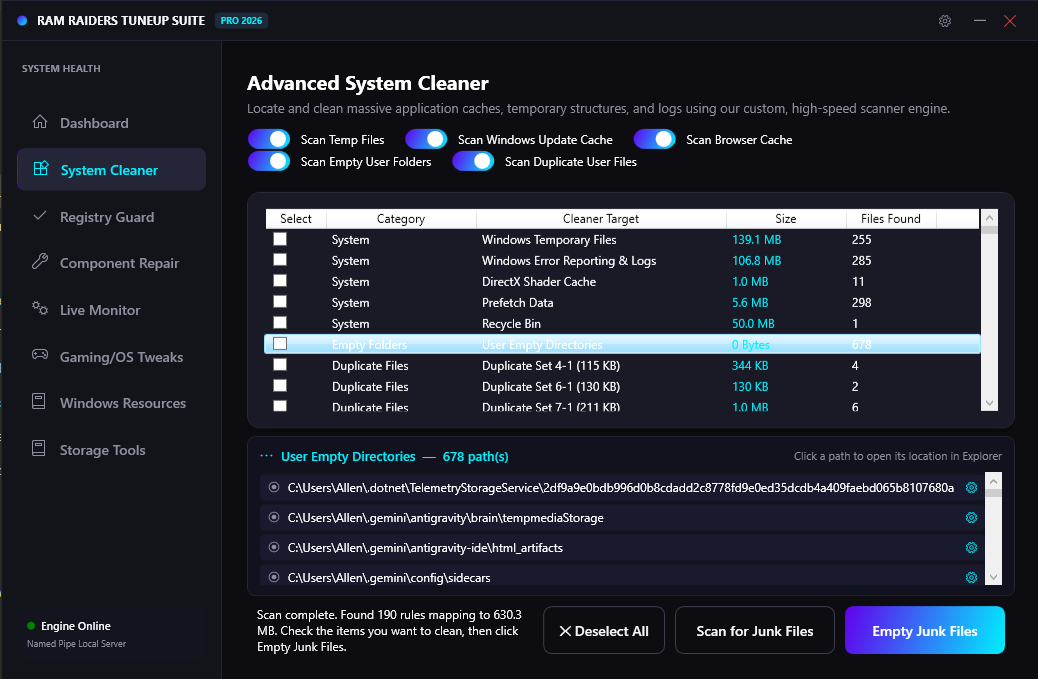Click the Windows Resources icon
The width and height of the screenshot is (1038, 679).
point(39,401)
